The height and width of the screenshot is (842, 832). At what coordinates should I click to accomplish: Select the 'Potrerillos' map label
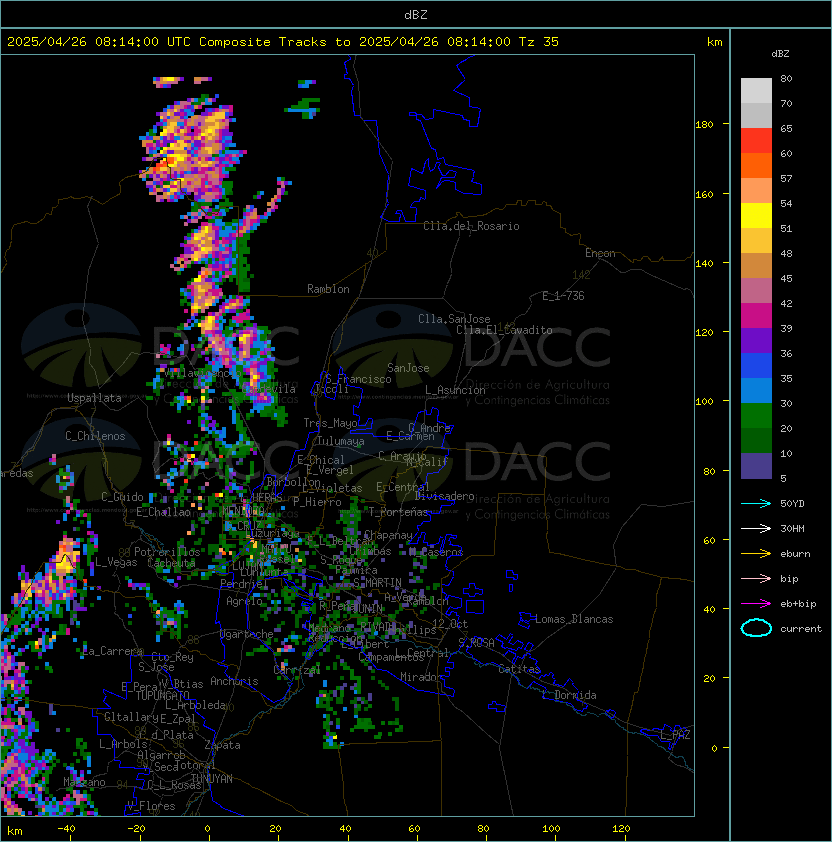(167, 552)
